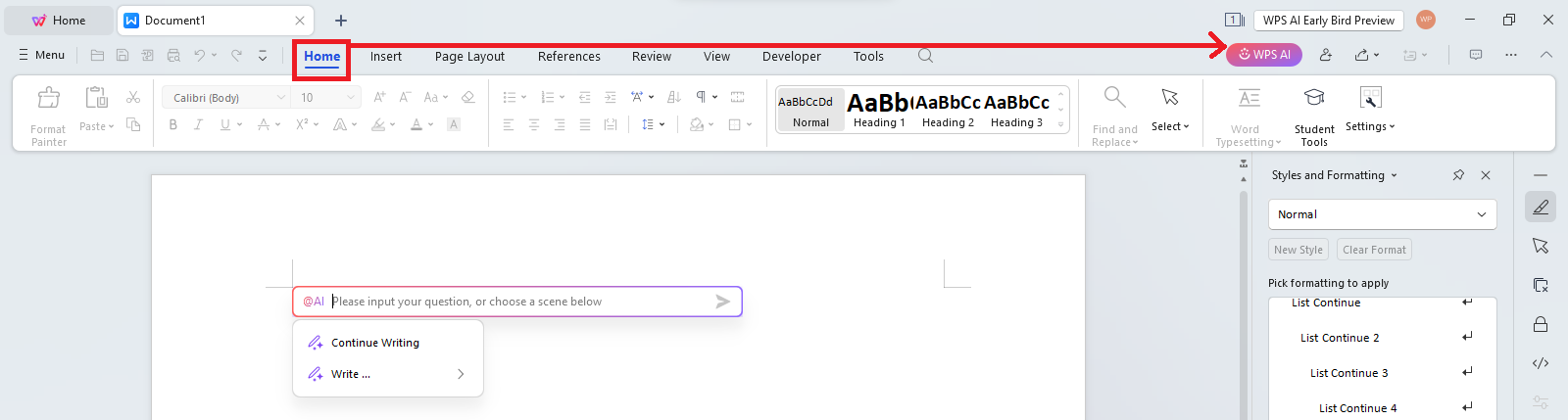This screenshot has width=1568, height=420.
Task: Toggle underline on the U button
Action: point(225,124)
